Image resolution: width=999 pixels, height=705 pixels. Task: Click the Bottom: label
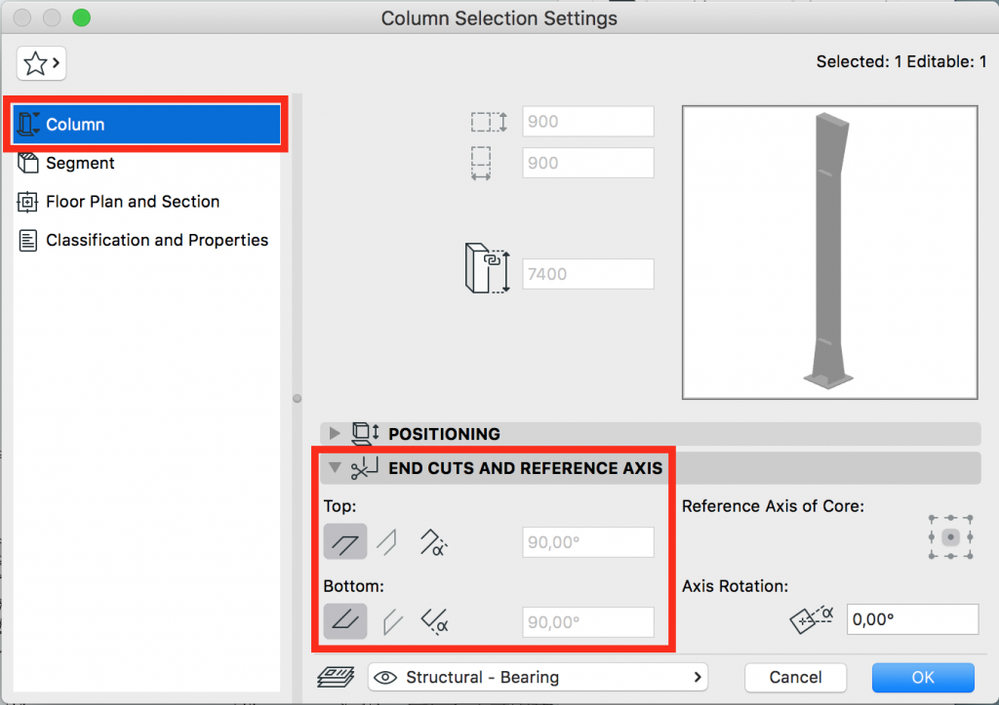pyautogui.click(x=354, y=586)
